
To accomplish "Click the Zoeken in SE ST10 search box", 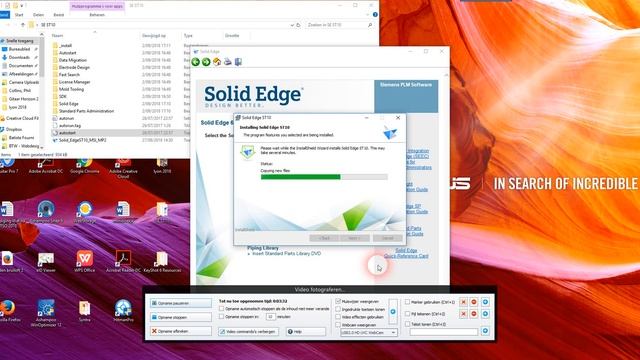I will (x=340, y=25).
